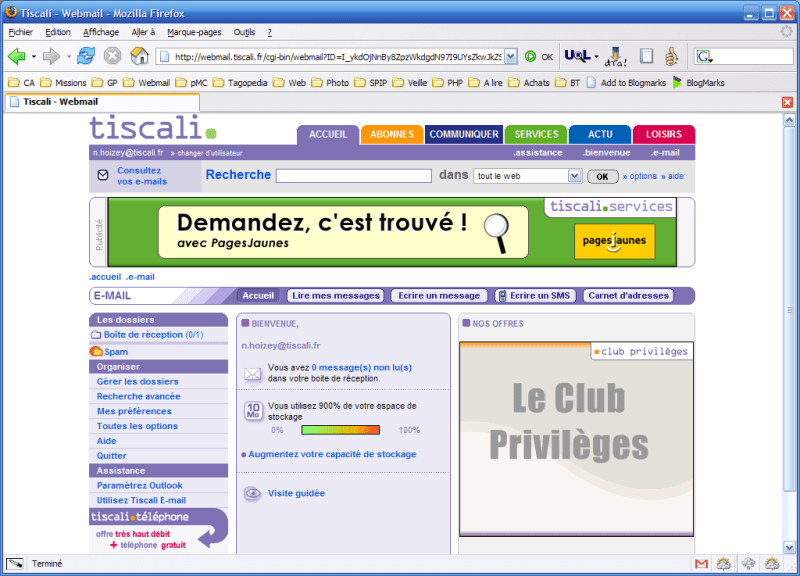This screenshot has width=800, height=576.
Task: Close the Tiscali - Webmail tab
Action: pyautogui.click(x=787, y=102)
